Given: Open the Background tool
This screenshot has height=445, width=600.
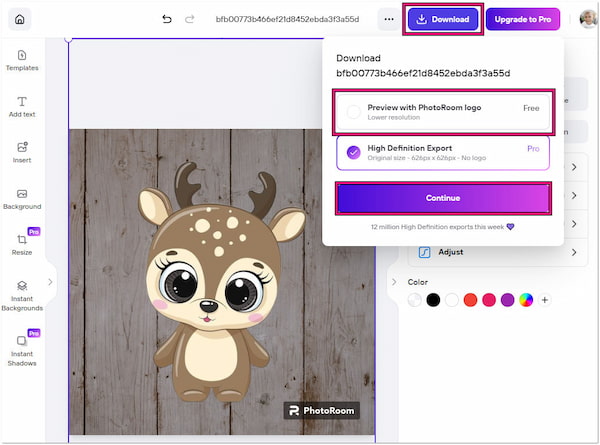Looking at the screenshot, I should coord(22,198).
